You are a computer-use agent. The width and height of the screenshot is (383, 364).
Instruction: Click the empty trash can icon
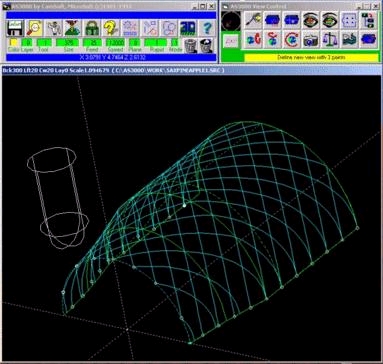(190, 45)
